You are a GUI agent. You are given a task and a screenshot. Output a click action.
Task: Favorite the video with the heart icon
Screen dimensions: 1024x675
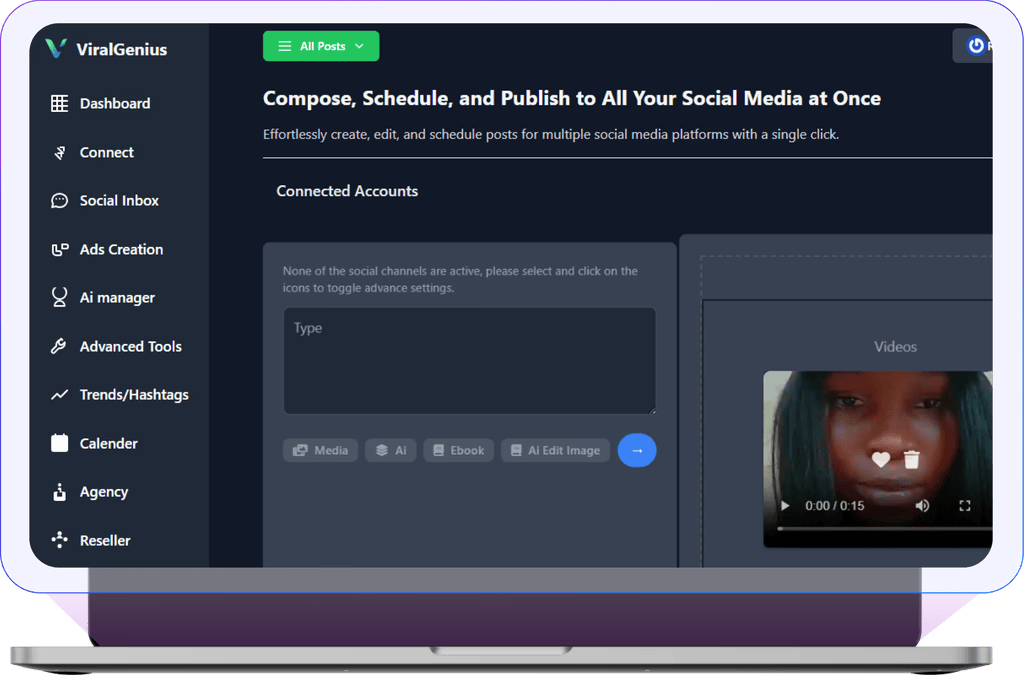(x=879, y=459)
